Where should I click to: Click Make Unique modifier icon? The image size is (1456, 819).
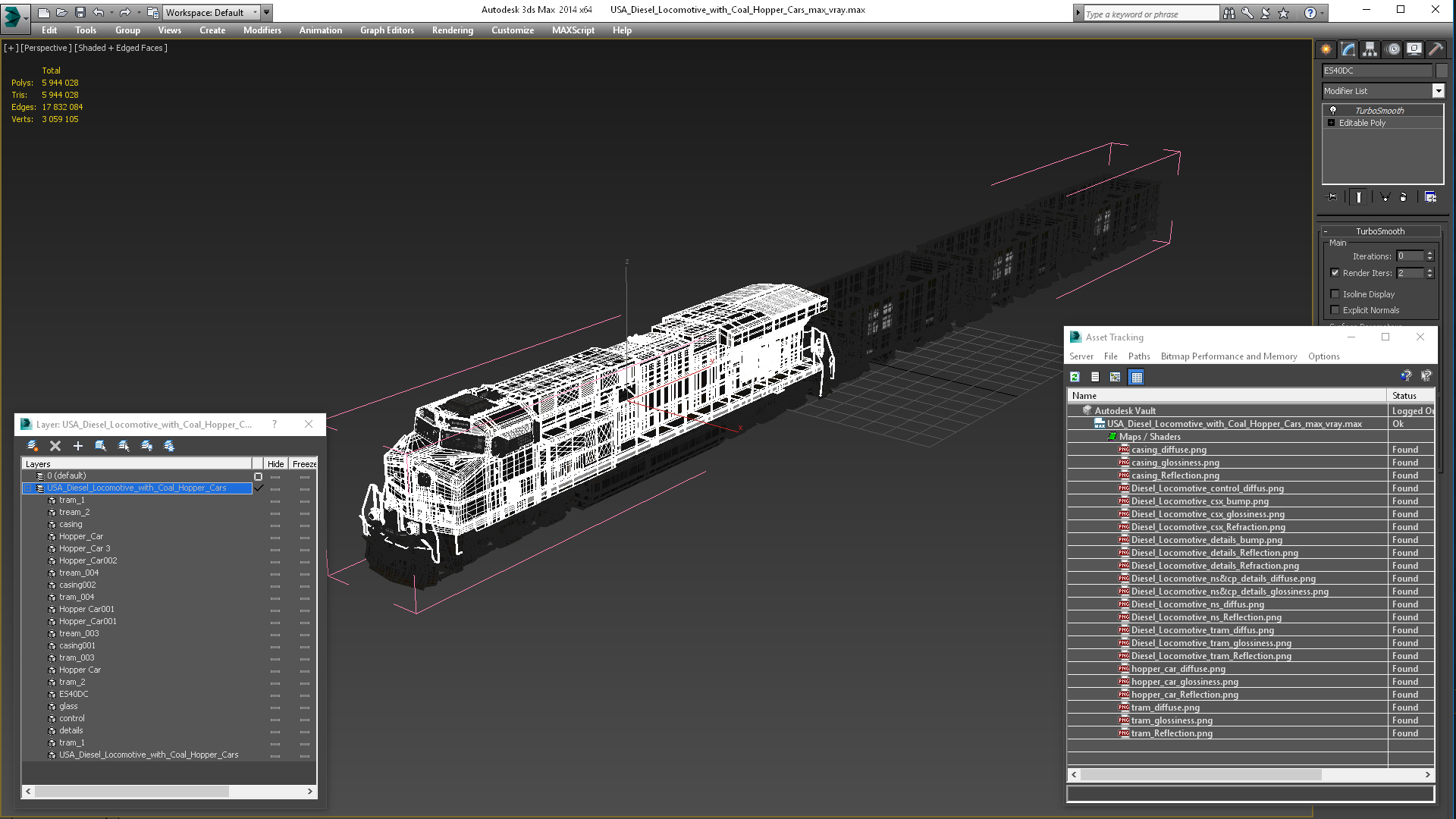point(1385,197)
